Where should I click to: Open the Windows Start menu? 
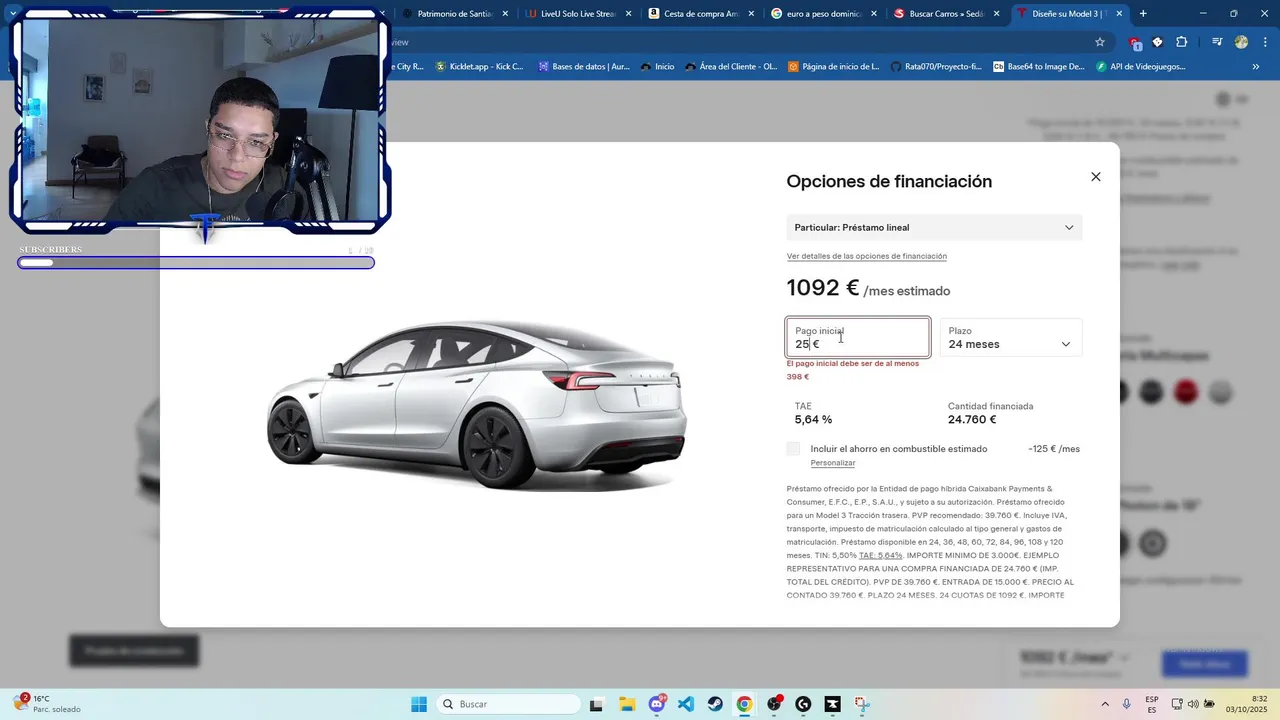tap(419, 704)
